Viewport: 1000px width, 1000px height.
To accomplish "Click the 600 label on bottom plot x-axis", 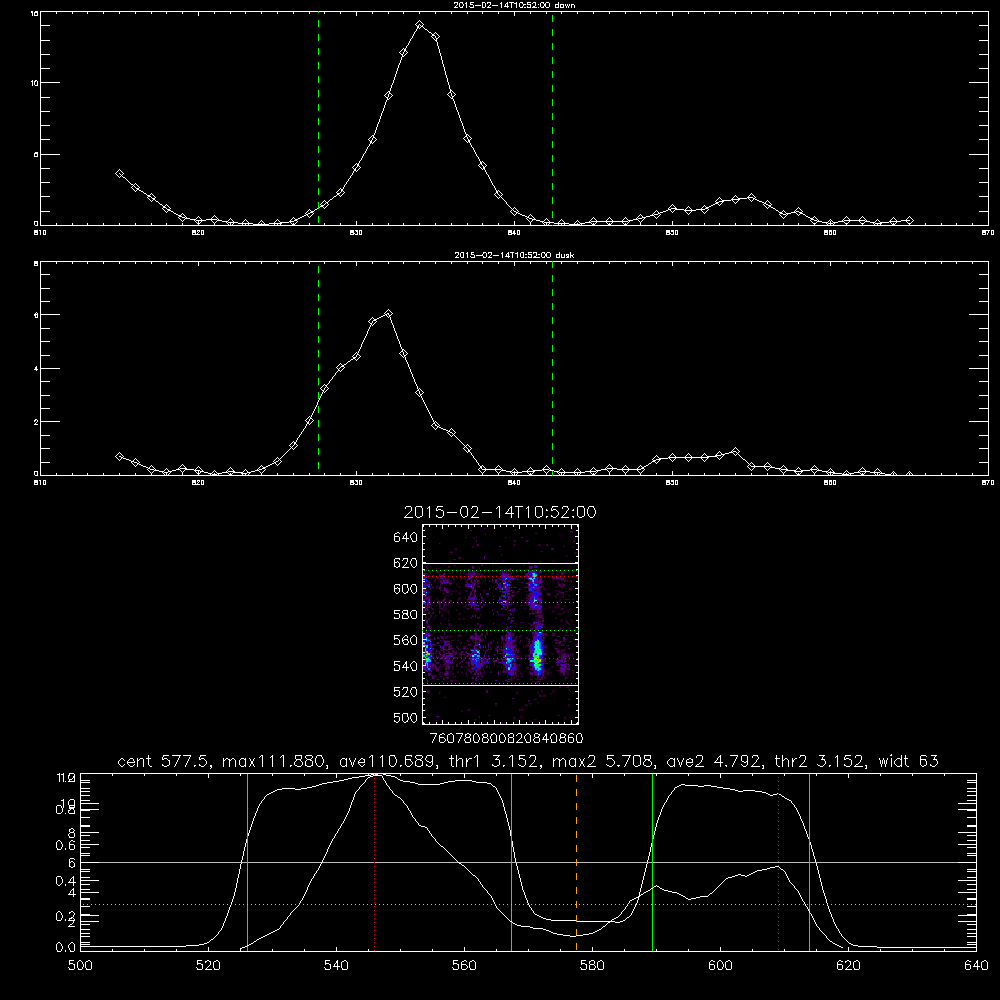I will pyautogui.click(x=720, y=966).
